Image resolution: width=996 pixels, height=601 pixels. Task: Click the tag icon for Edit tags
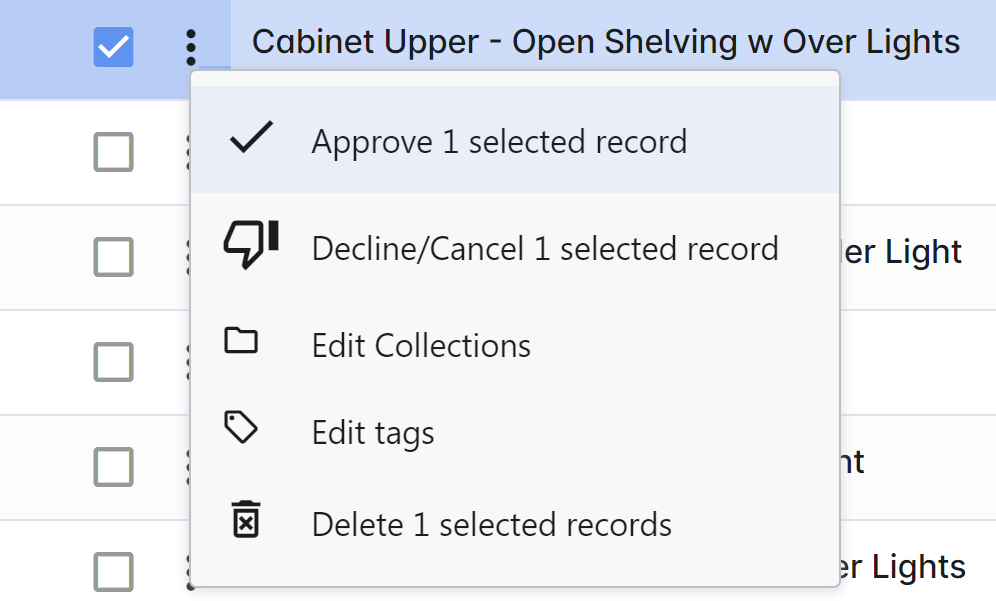pyautogui.click(x=241, y=430)
